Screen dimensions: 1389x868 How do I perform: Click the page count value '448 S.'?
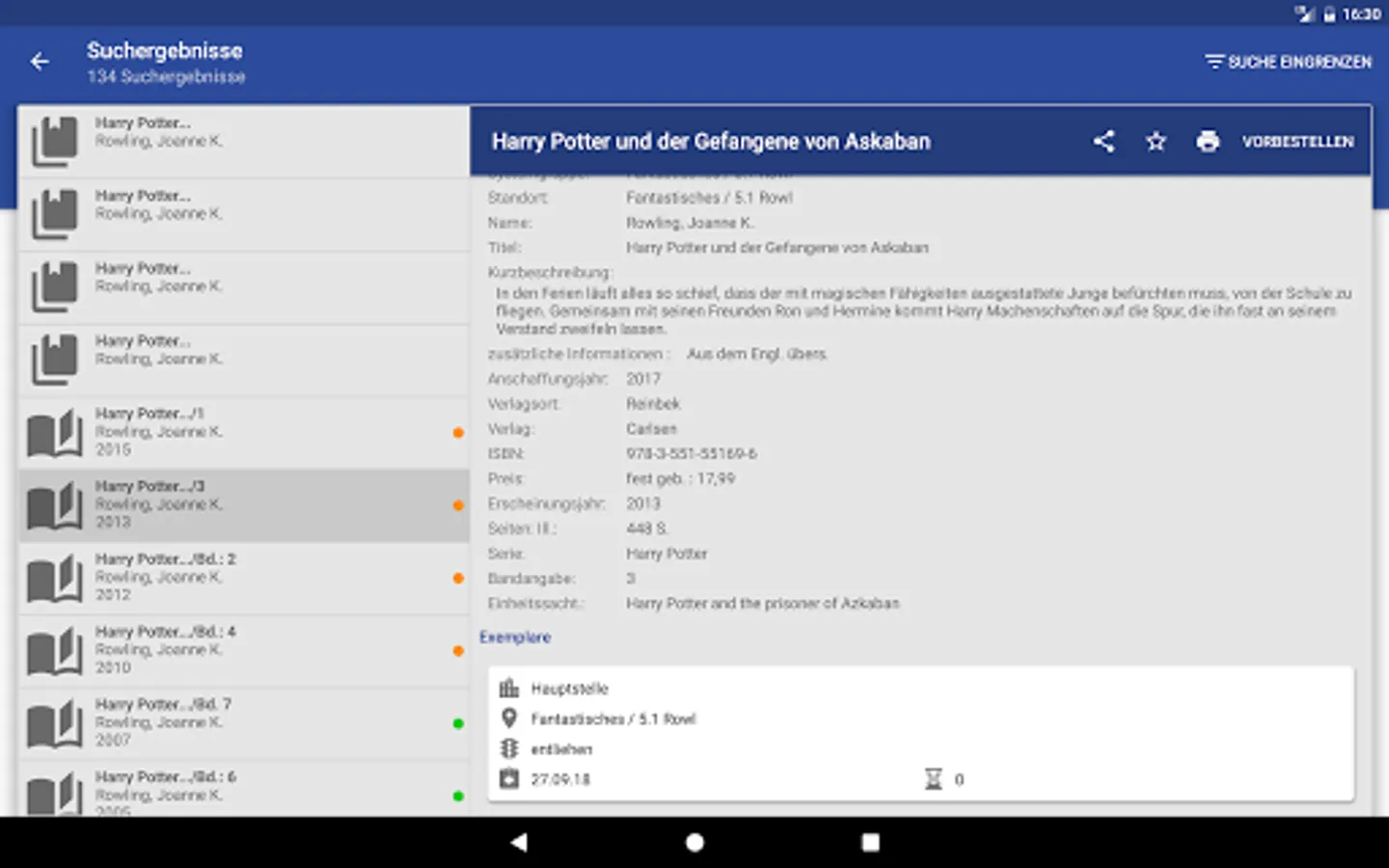646,529
